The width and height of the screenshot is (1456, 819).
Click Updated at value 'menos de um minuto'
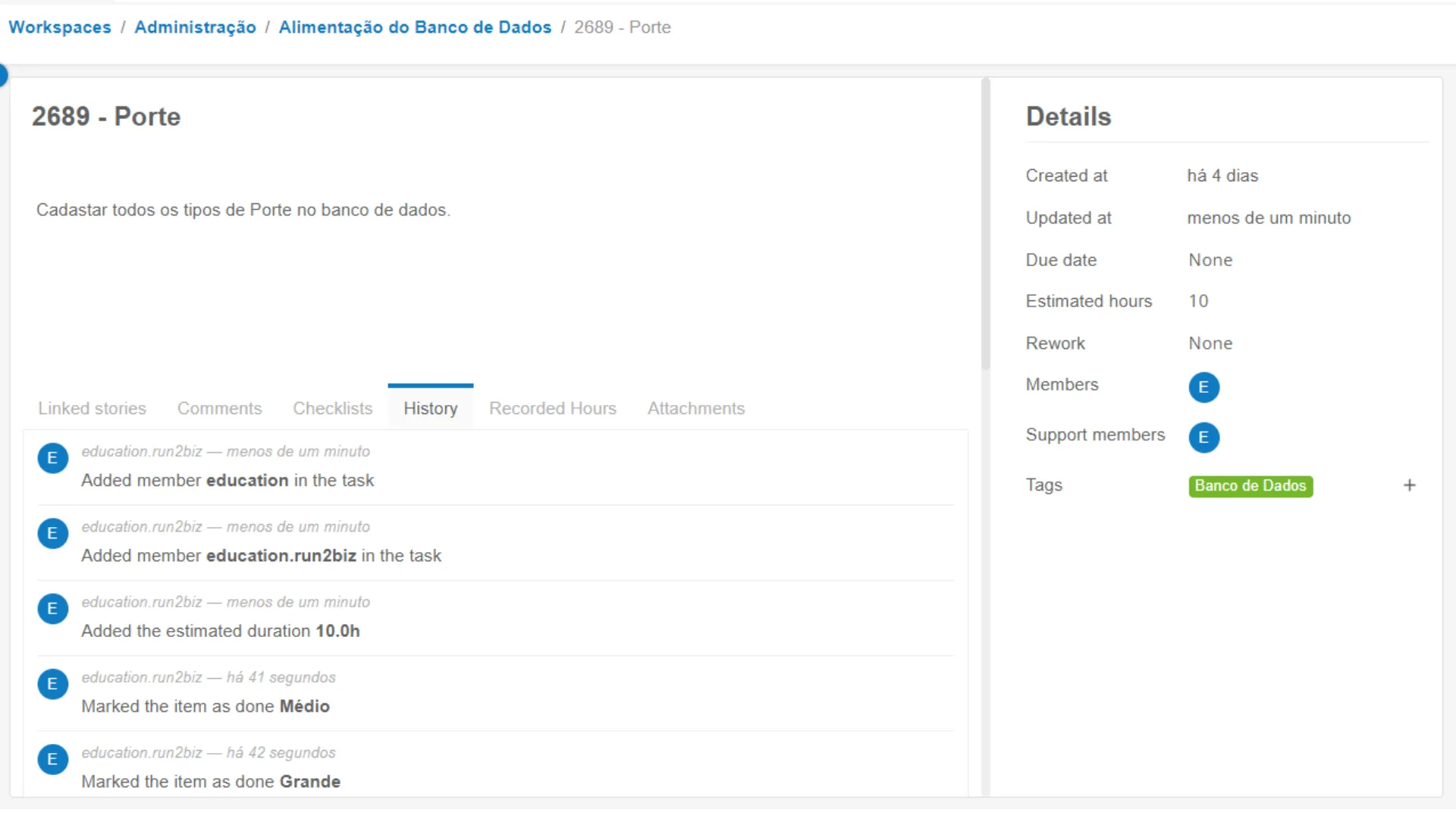point(1269,218)
